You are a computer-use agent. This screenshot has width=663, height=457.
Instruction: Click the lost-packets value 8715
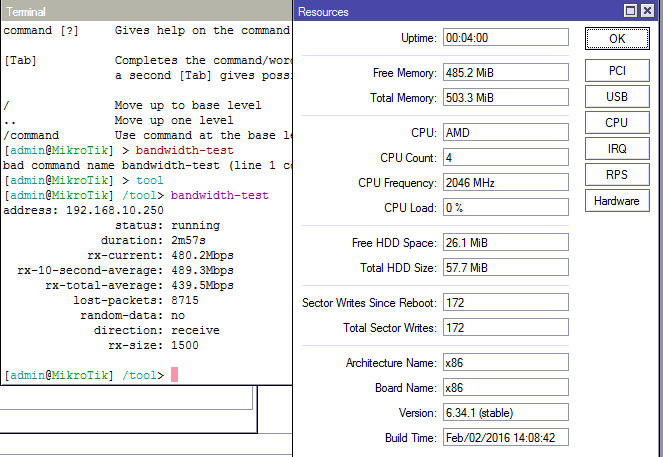[x=185, y=300]
